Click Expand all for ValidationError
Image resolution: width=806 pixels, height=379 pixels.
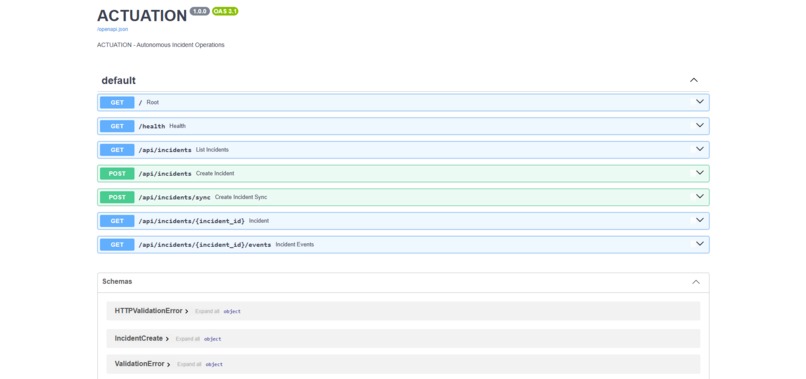click(189, 364)
